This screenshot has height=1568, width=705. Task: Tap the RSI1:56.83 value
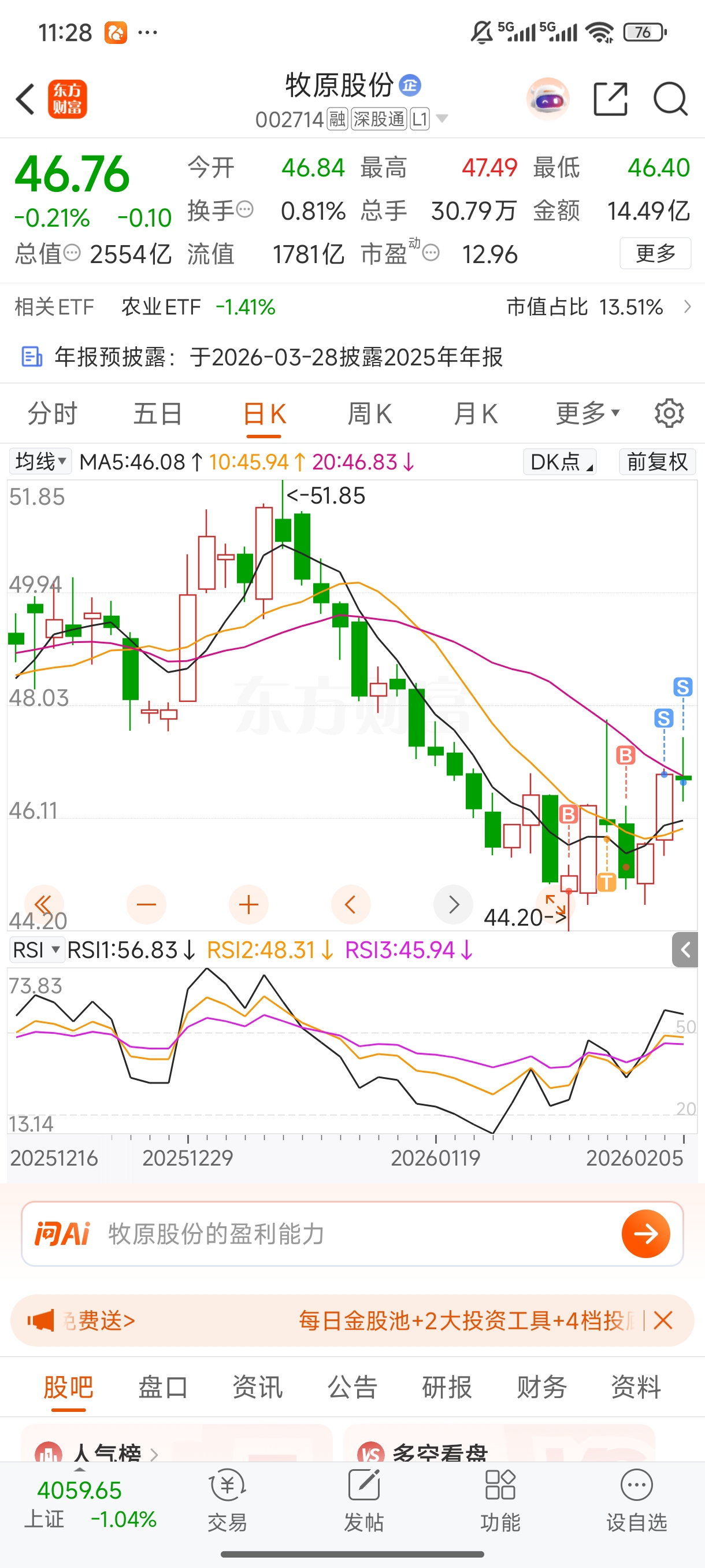coord(131,949)
